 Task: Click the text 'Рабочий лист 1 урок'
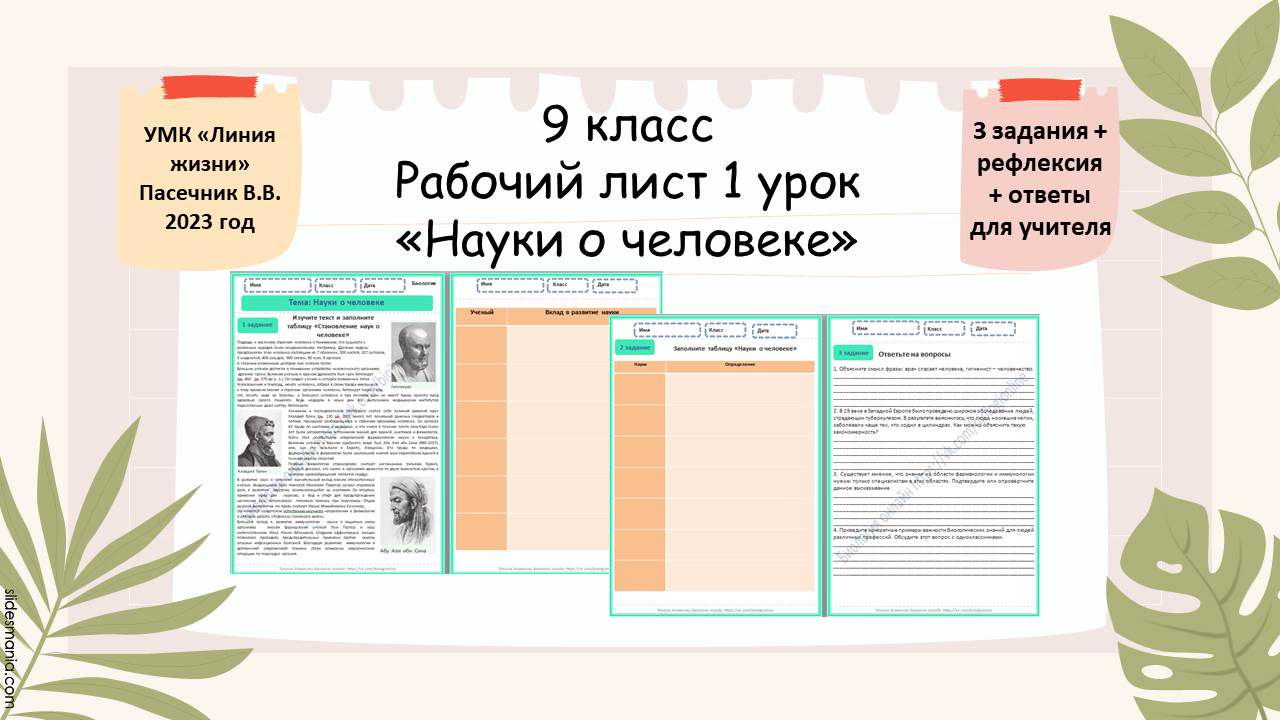(628, 181)
